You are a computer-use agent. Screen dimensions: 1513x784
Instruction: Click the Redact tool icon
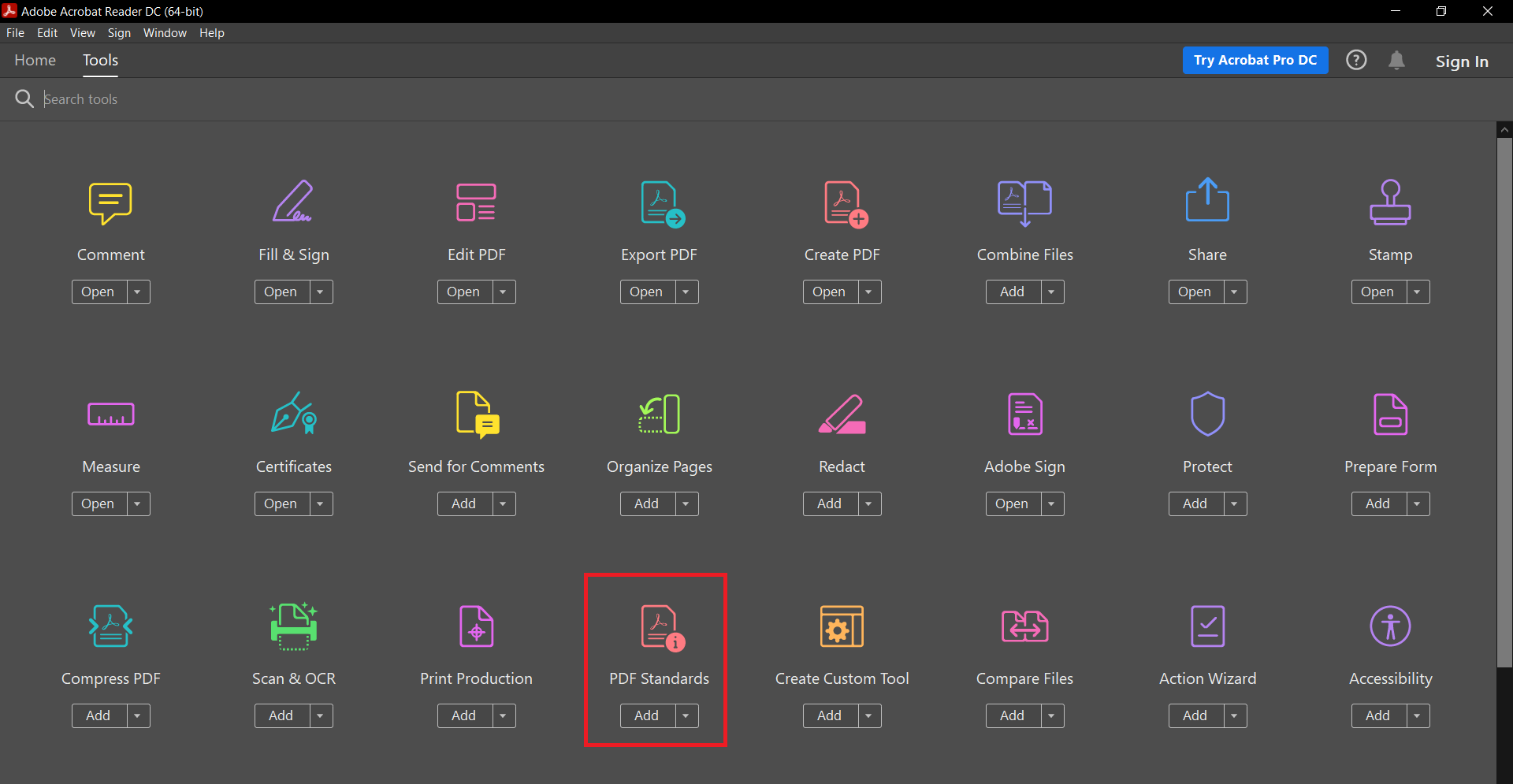click(x=842, y=414)
